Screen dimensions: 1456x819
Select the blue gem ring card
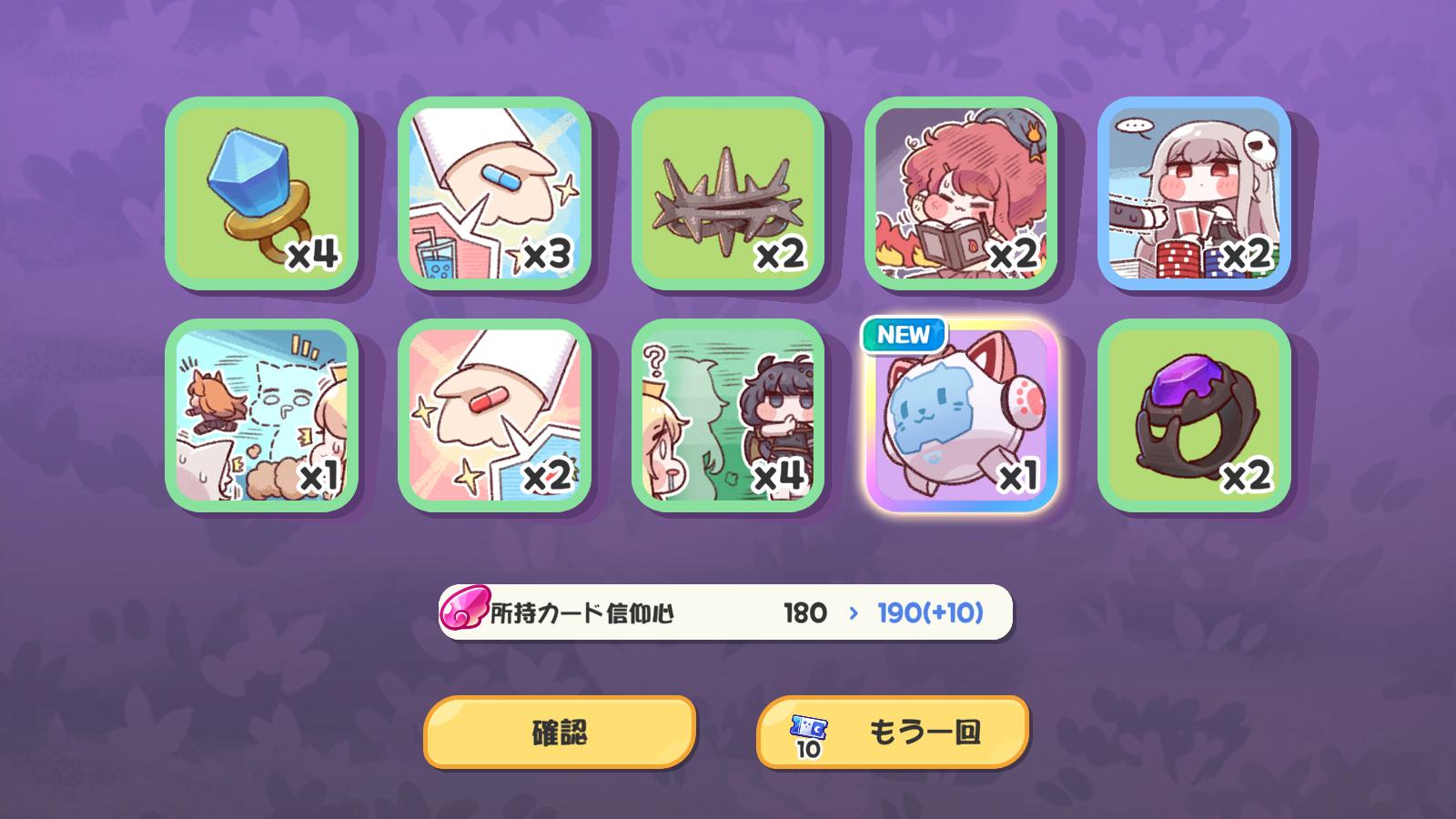[261, 193]
